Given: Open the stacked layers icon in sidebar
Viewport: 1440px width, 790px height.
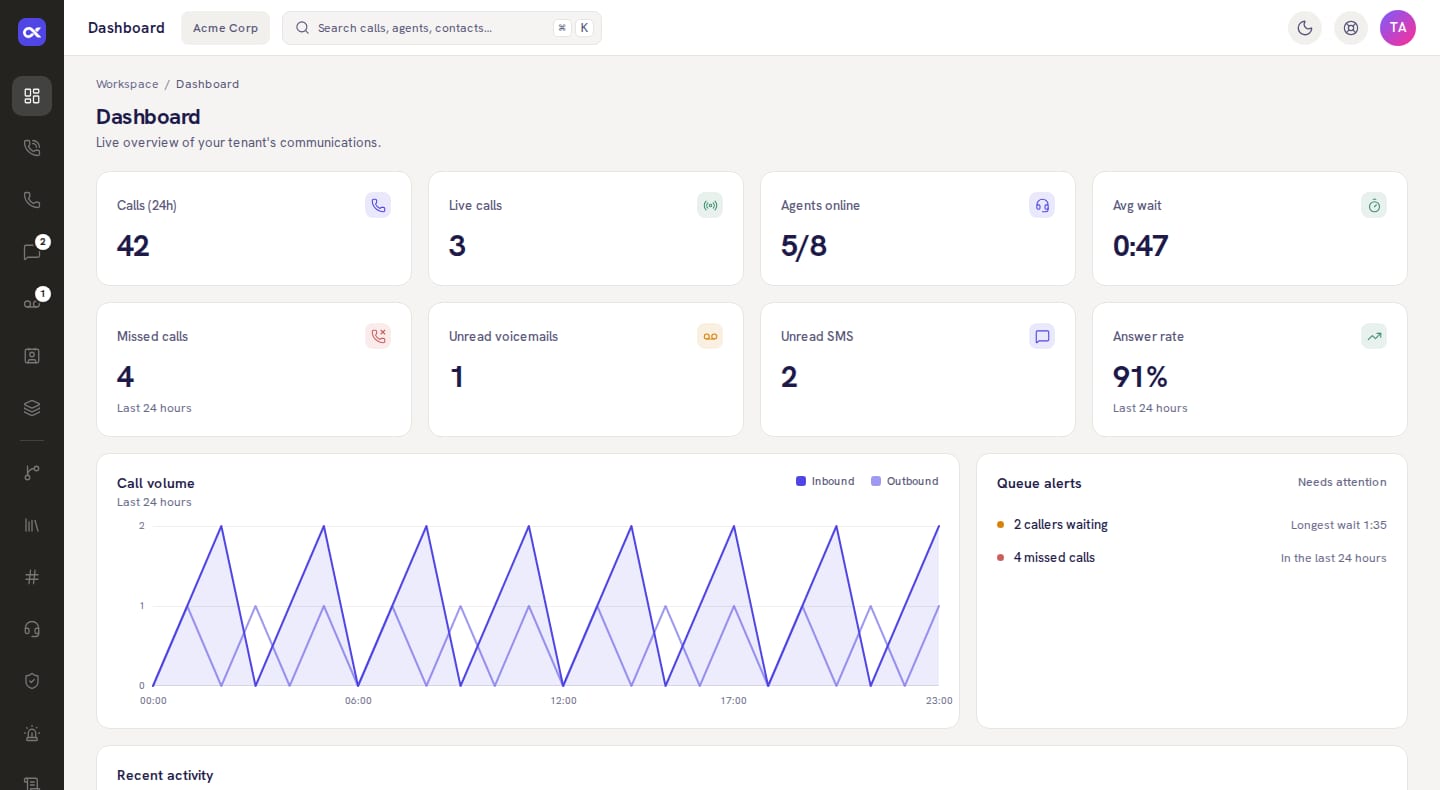Looking at the screenshot, I should [x=32, y=408].
